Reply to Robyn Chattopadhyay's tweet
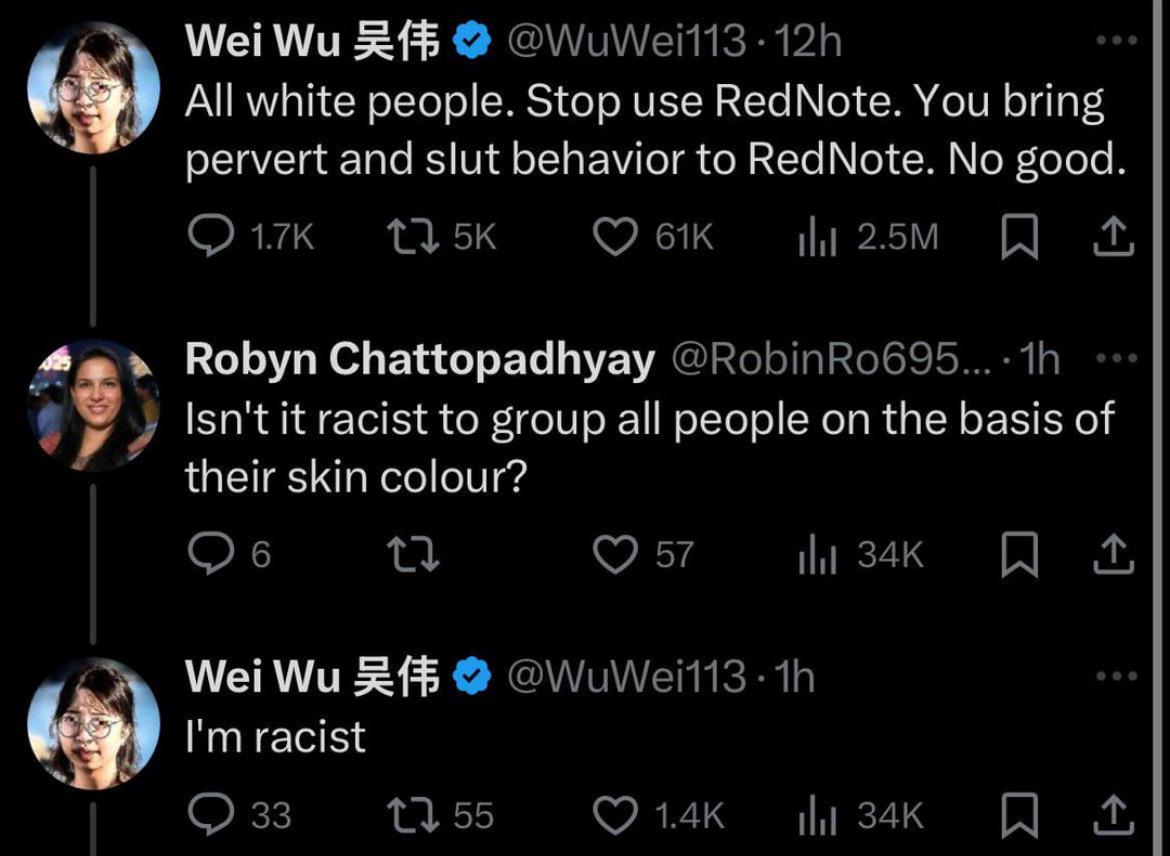1170x856 pixels. coord(210,555)
